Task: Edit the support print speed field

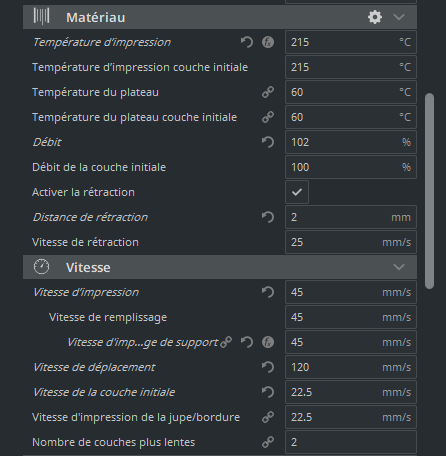Action: coord(351,342)
